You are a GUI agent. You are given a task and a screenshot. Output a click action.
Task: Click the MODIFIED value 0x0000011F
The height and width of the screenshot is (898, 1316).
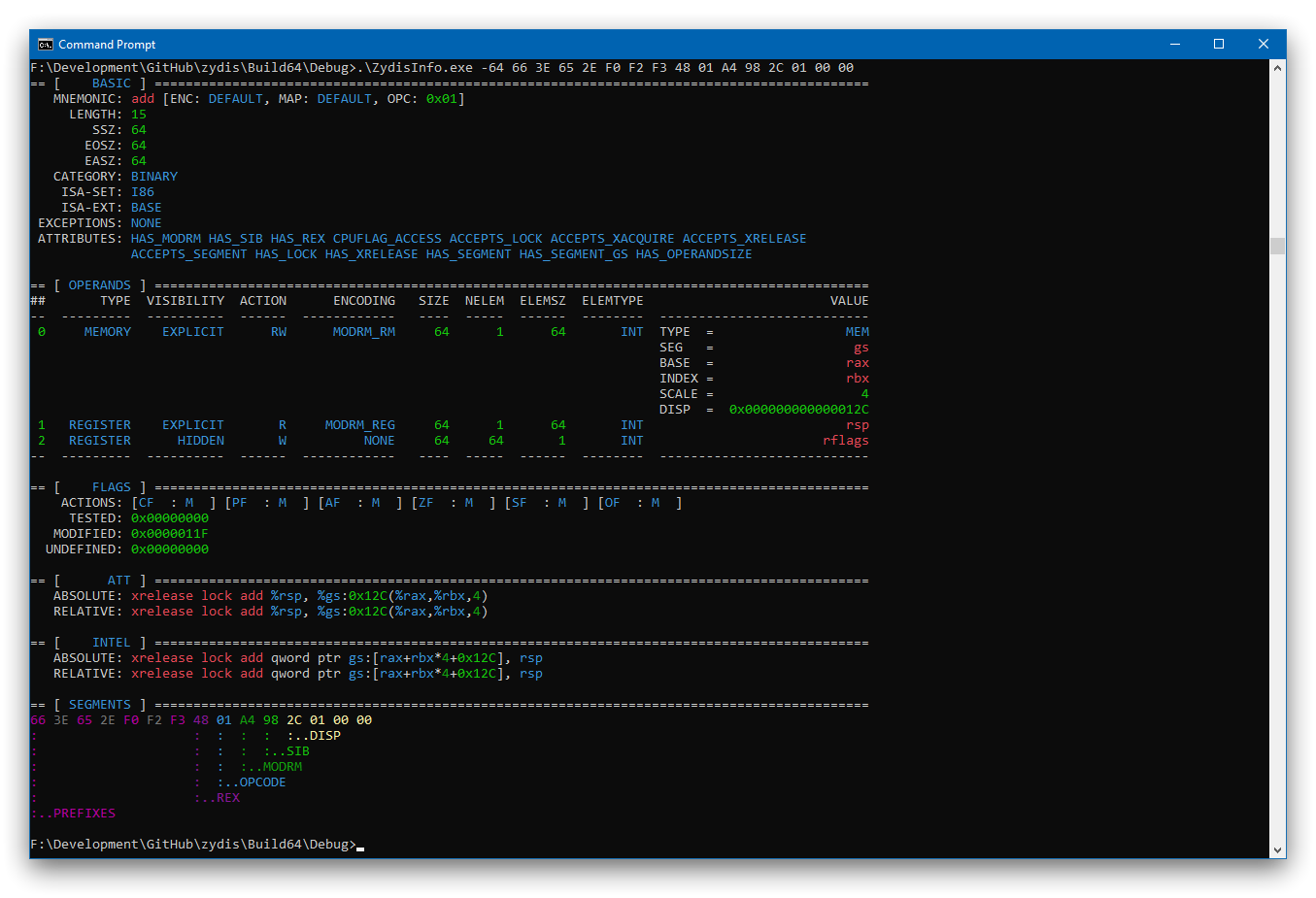click(170, 534)
